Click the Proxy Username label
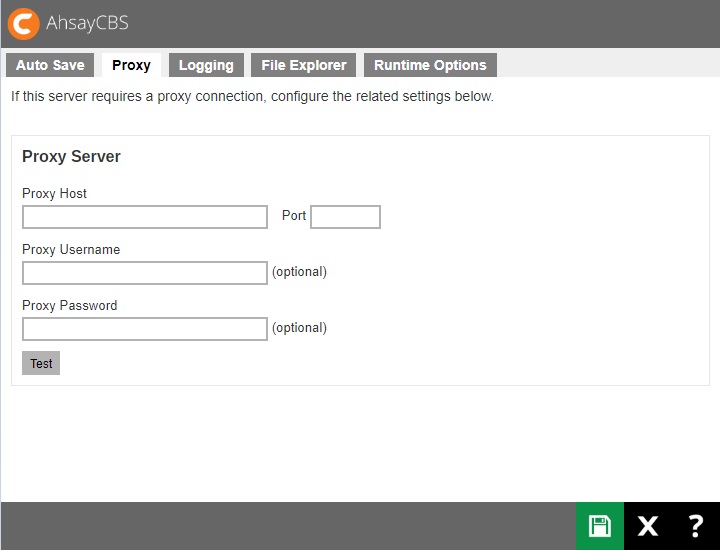 pos(71,250)
